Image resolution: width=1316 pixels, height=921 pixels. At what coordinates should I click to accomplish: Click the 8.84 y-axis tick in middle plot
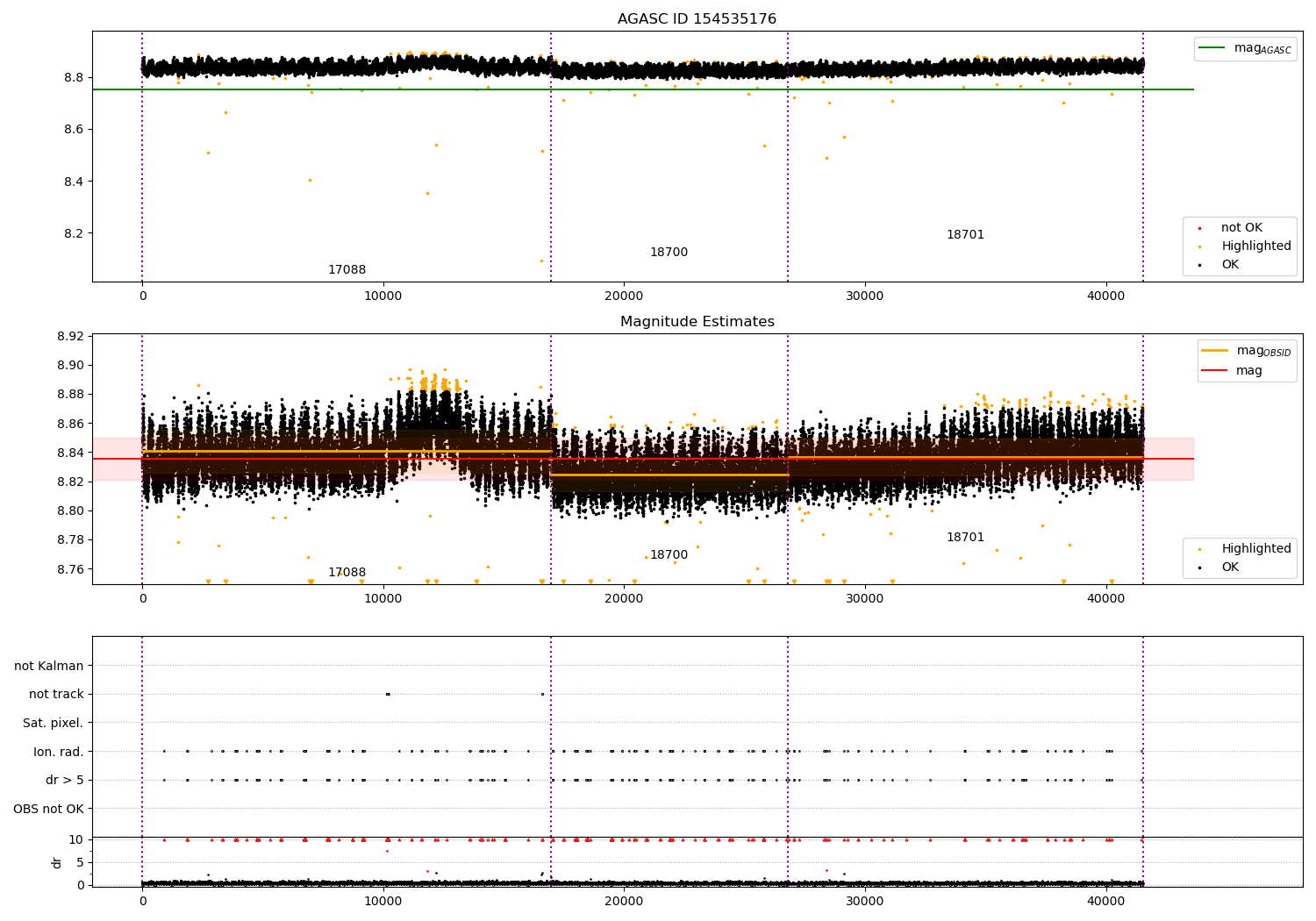coord(70,453)
